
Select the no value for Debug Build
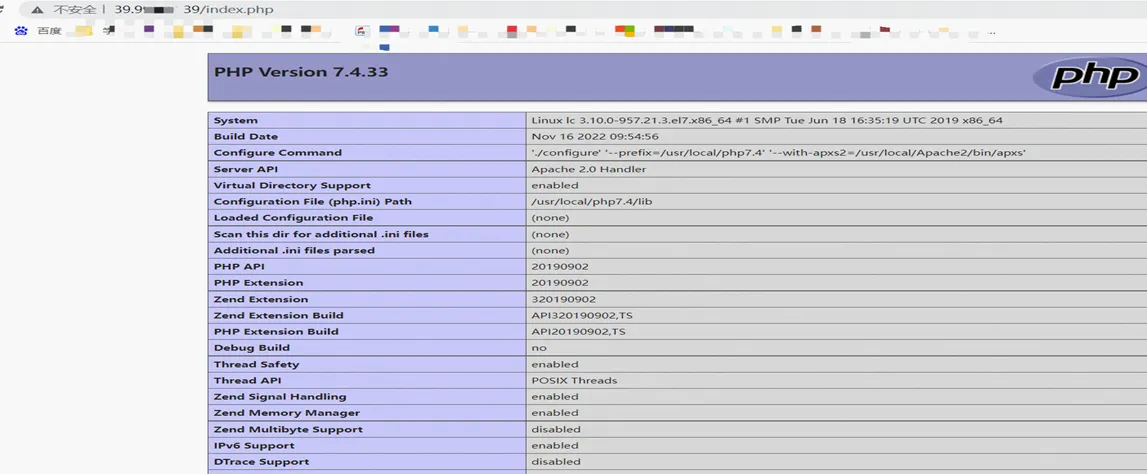538,348
